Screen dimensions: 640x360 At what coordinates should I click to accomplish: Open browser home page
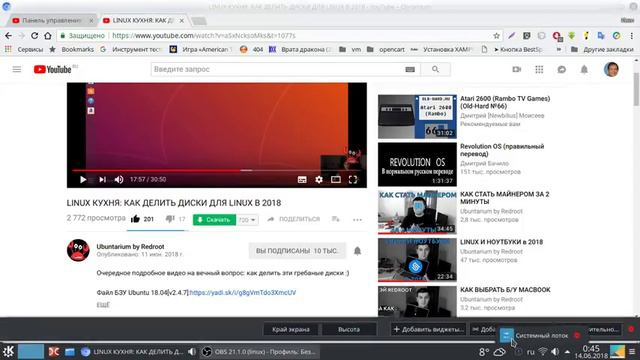pyautogui.click(x=48, y=36)
